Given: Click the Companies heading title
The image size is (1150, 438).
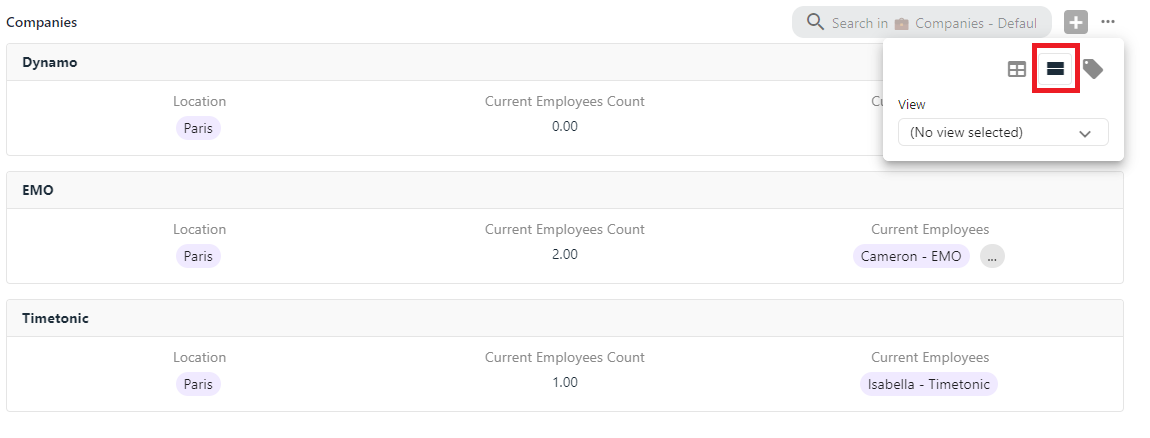Looking at the screenshot, I should (42, 22).
